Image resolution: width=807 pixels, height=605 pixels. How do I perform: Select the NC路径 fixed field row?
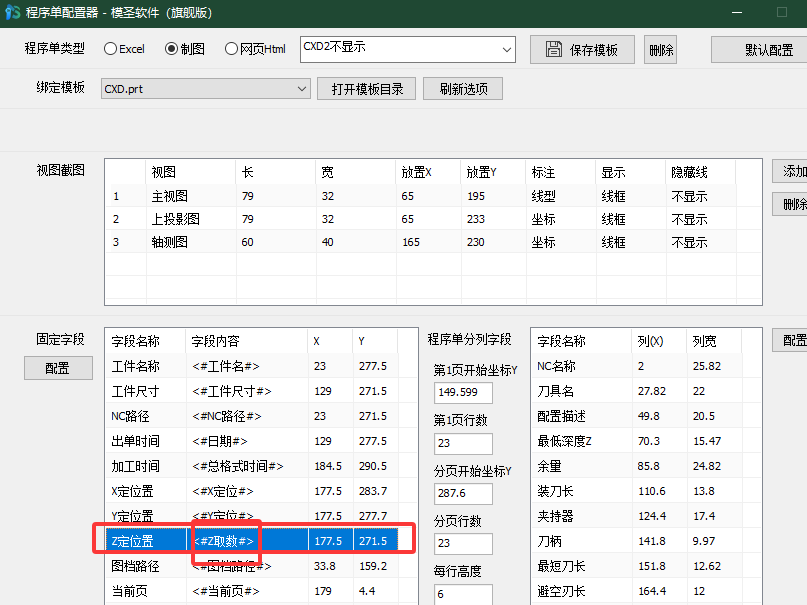pos(260,416)
